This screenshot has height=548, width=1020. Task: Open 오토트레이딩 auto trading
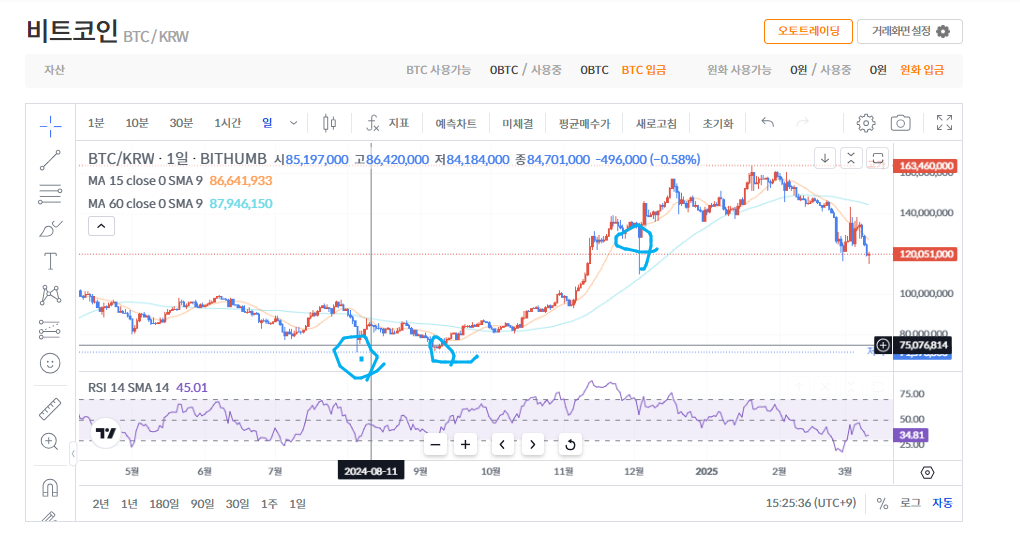(808, 31)
